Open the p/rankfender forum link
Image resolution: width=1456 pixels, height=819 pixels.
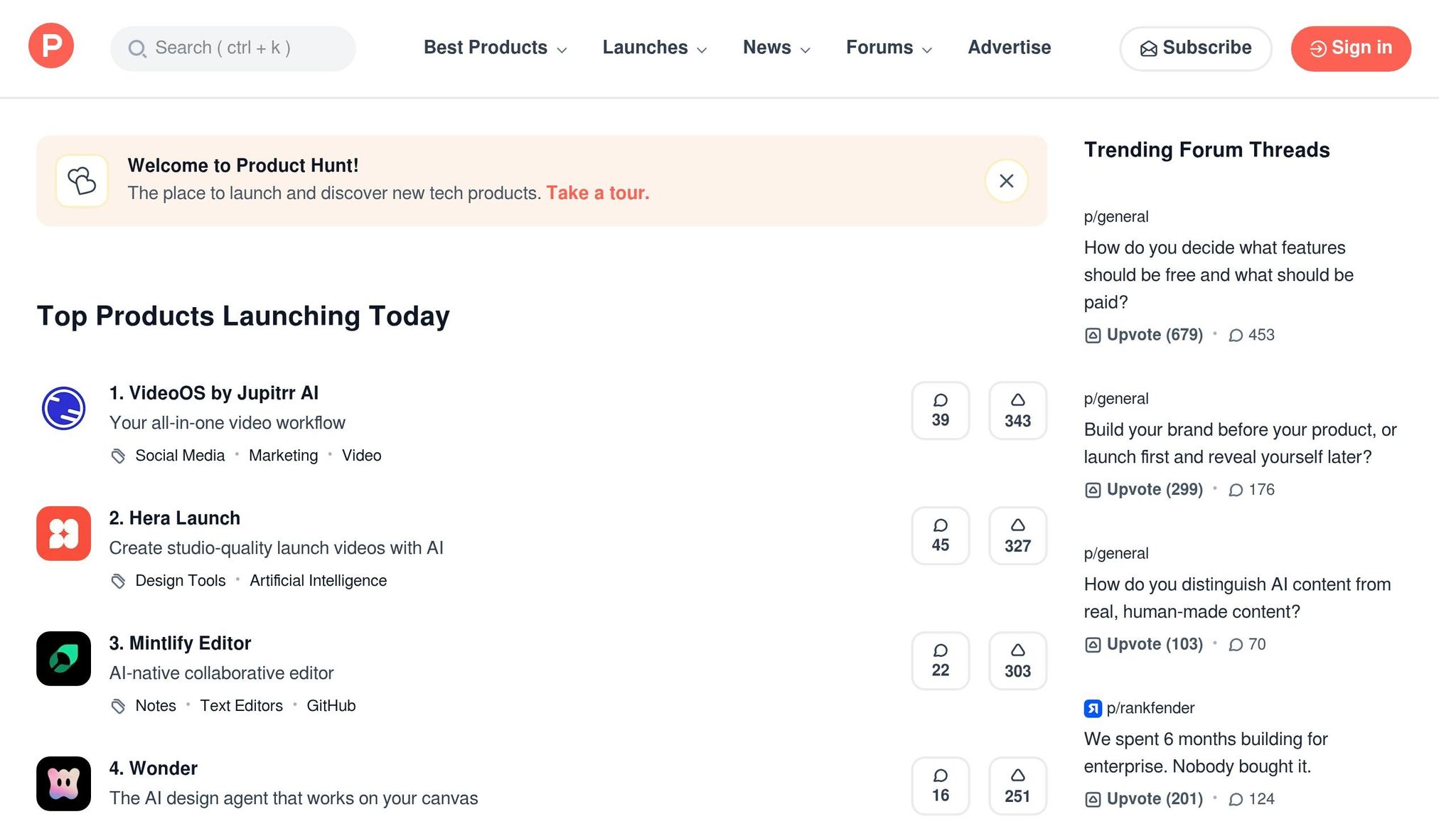(1150, 708)
